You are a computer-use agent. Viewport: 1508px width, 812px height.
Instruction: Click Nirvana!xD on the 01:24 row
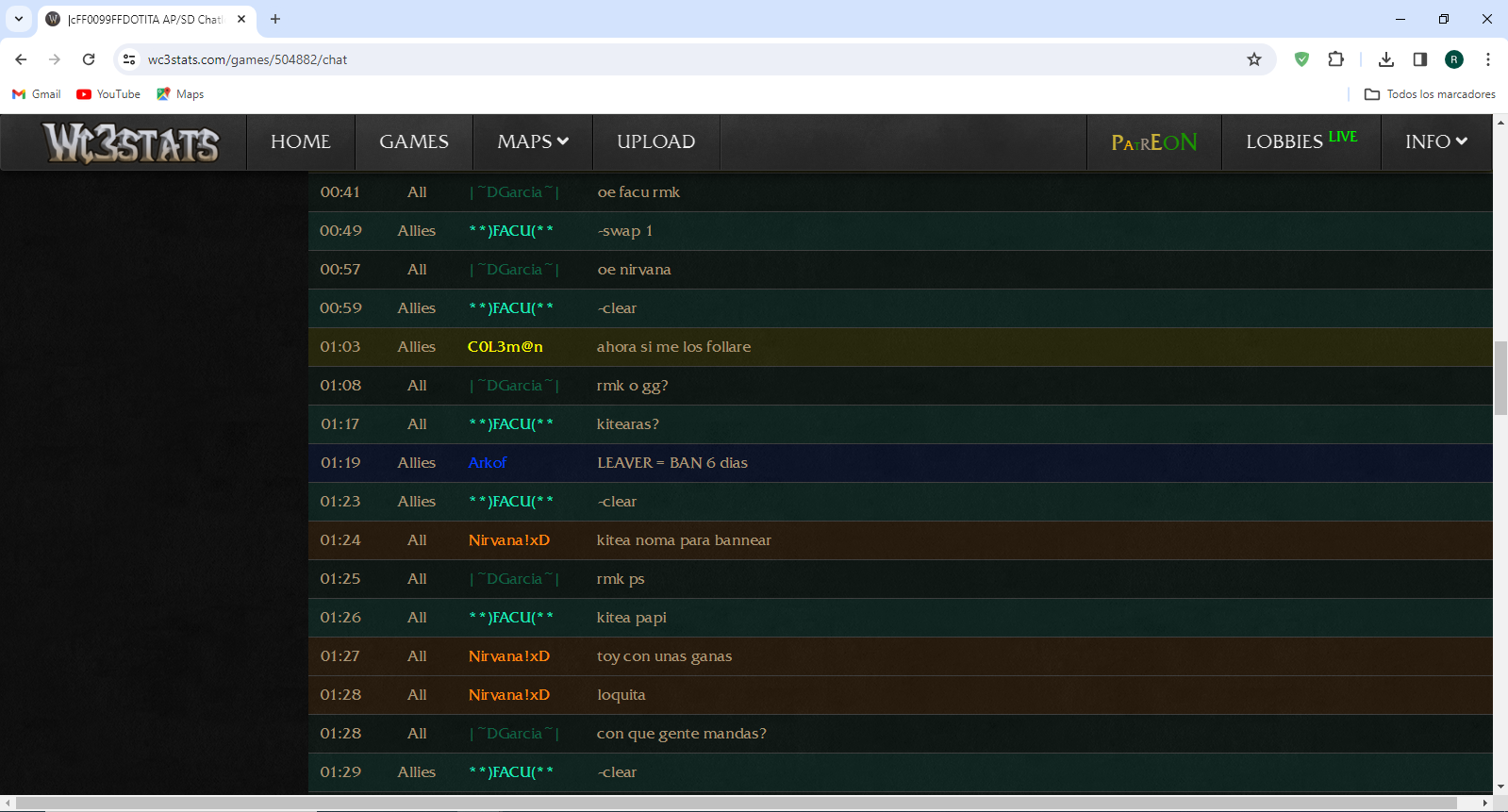coord(509,540)
